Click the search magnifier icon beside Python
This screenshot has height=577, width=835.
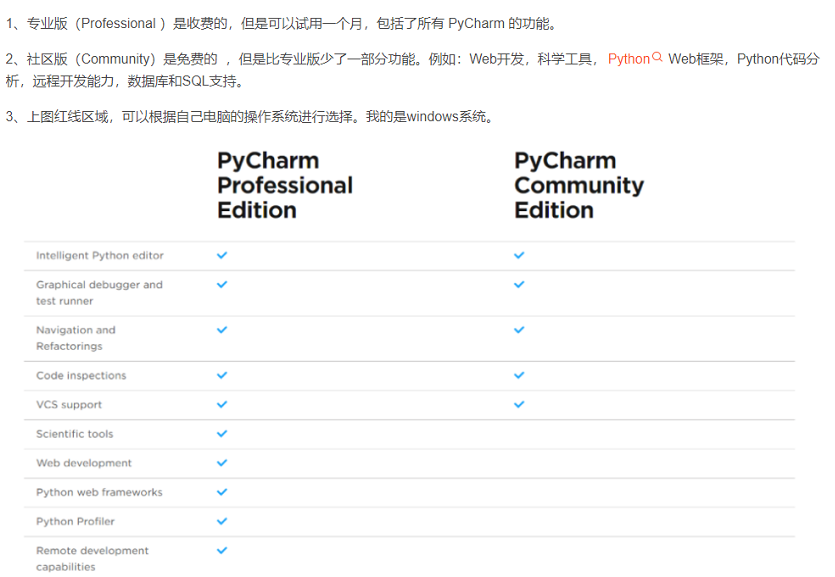[657, 57]
